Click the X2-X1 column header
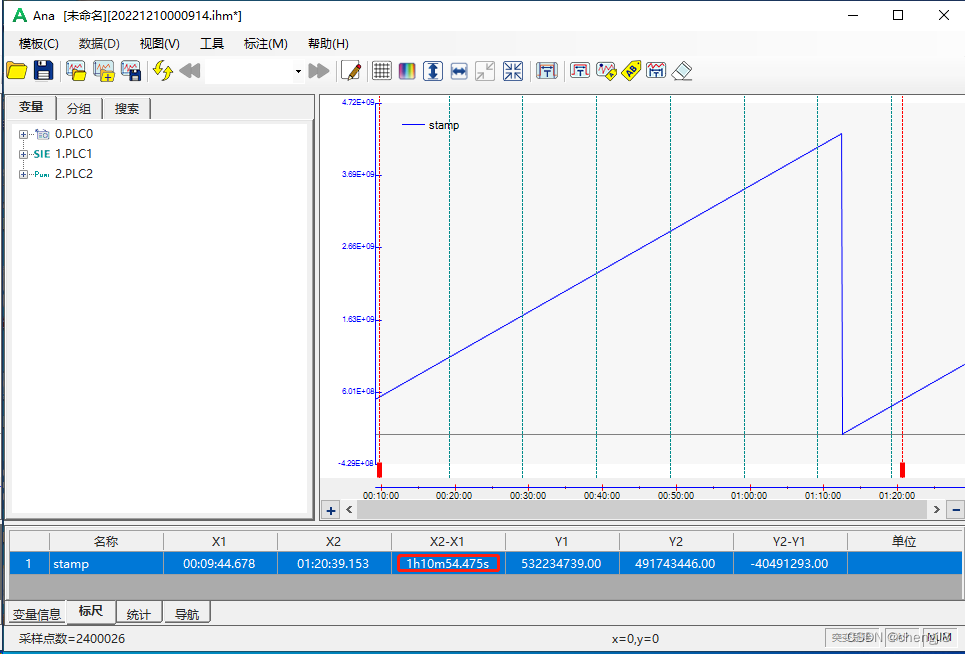 point(447,541)
